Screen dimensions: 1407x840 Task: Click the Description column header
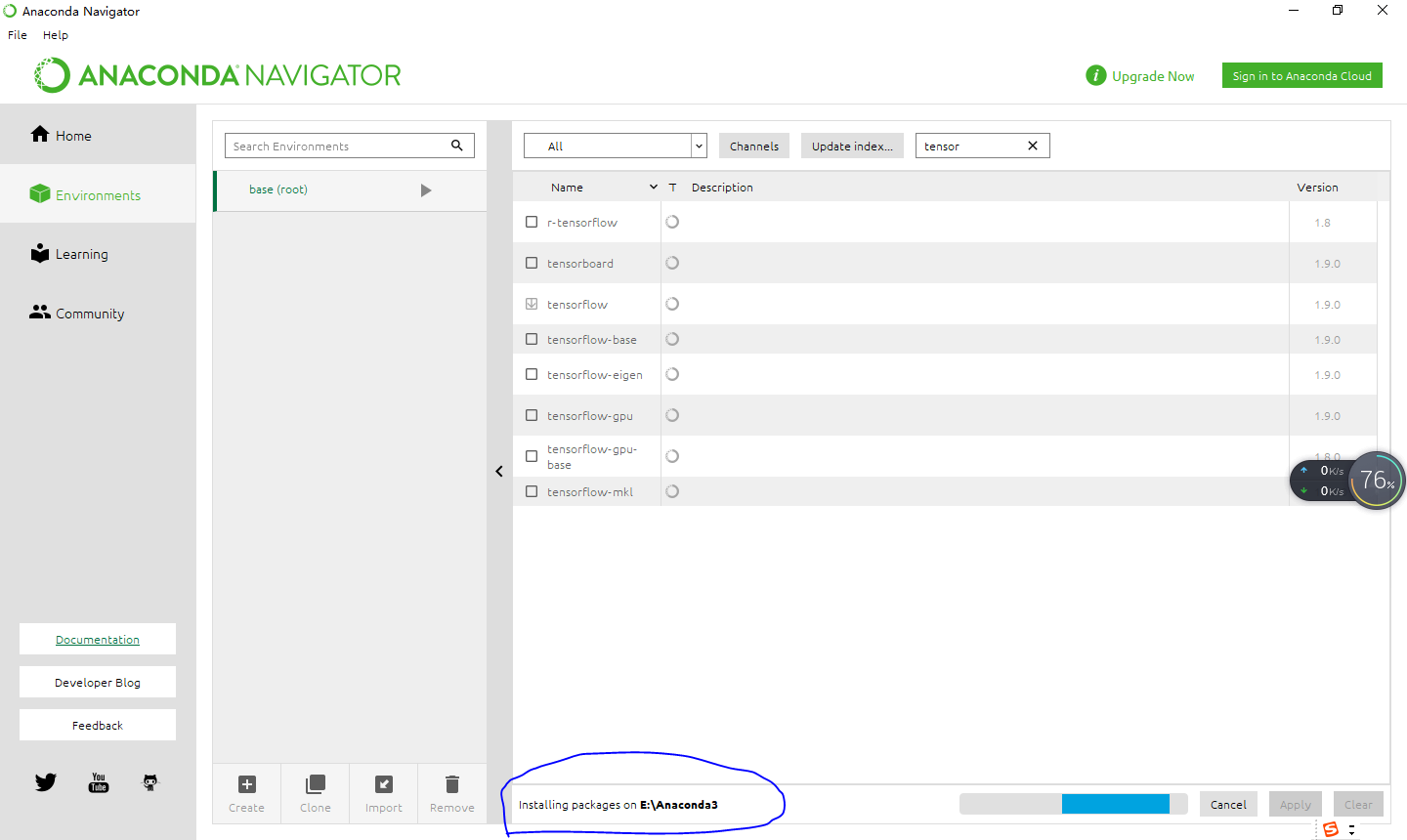click(722, 187)
